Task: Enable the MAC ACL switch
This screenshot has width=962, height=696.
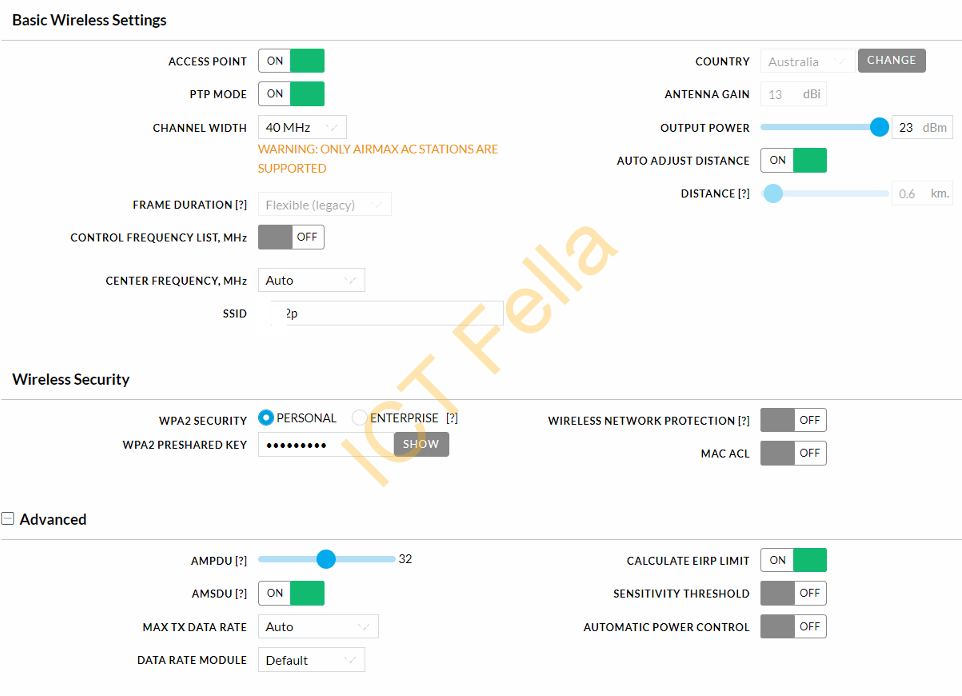Action: point(793,453)
